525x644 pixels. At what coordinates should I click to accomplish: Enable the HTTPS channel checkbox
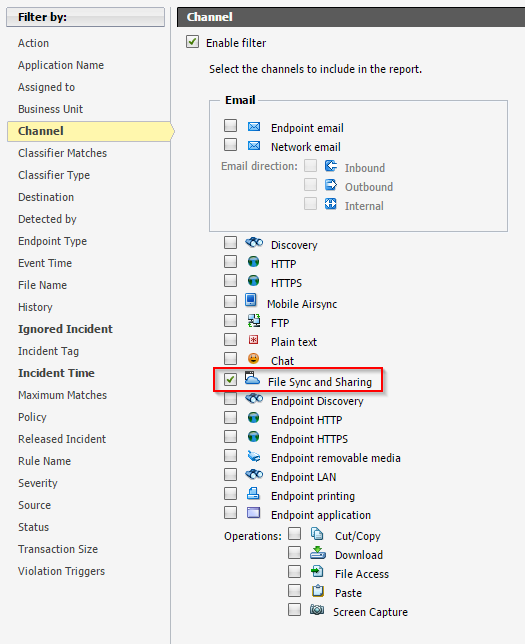[230, 281]
